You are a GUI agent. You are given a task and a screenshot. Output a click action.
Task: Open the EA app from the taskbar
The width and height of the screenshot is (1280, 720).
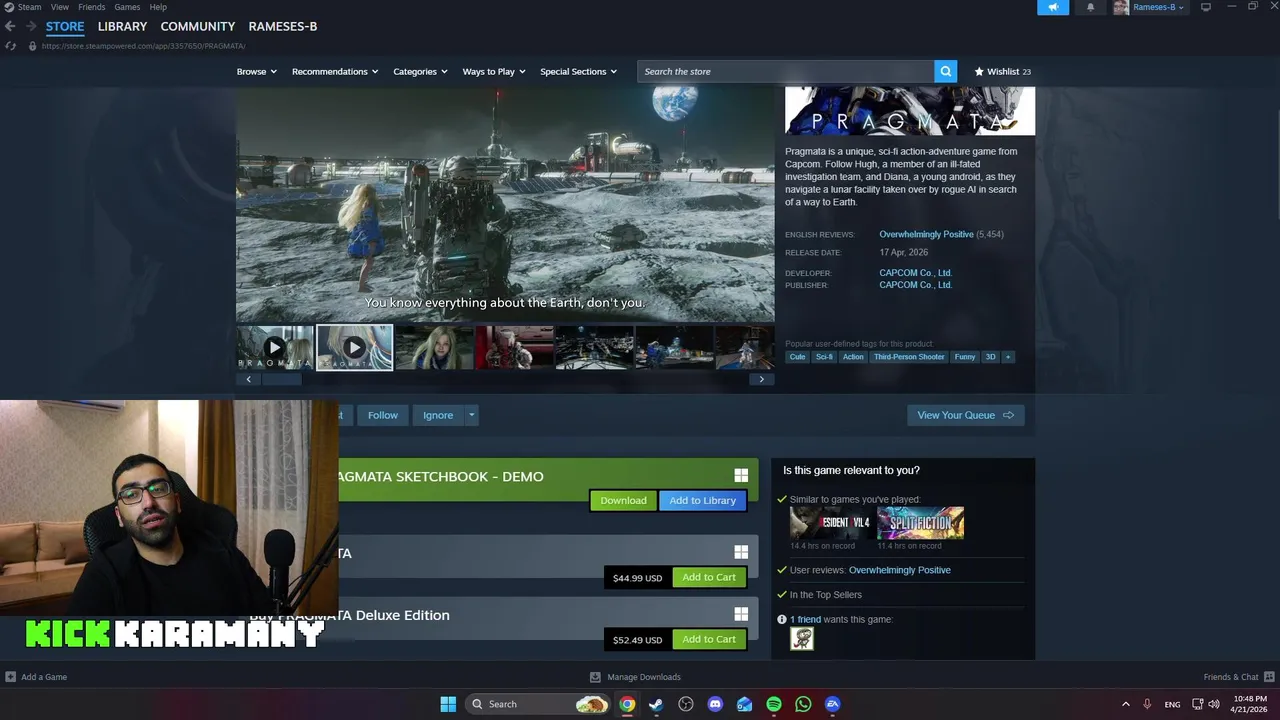(x=832, y=704)
